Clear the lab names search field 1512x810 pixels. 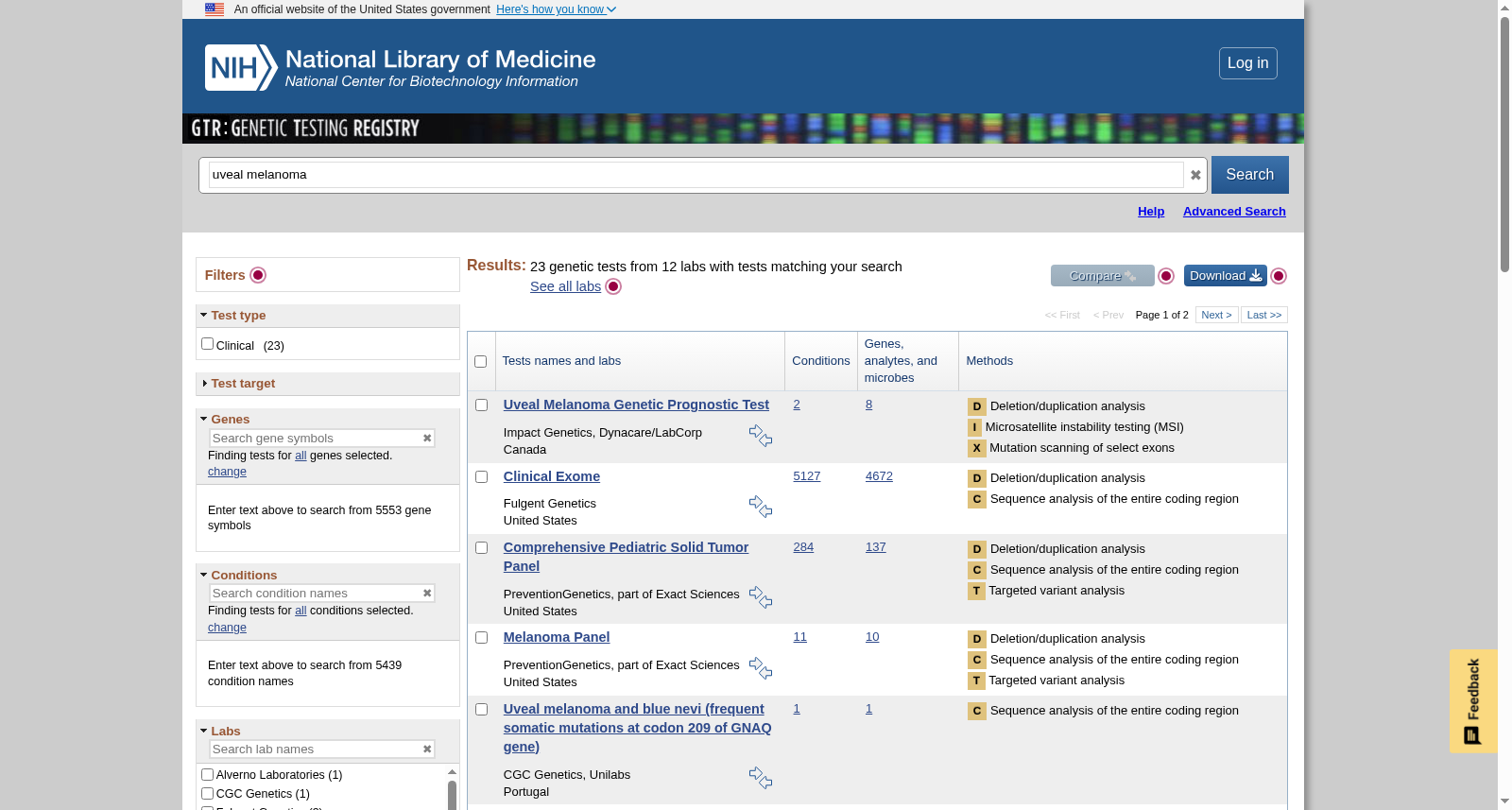click(427, 750)
